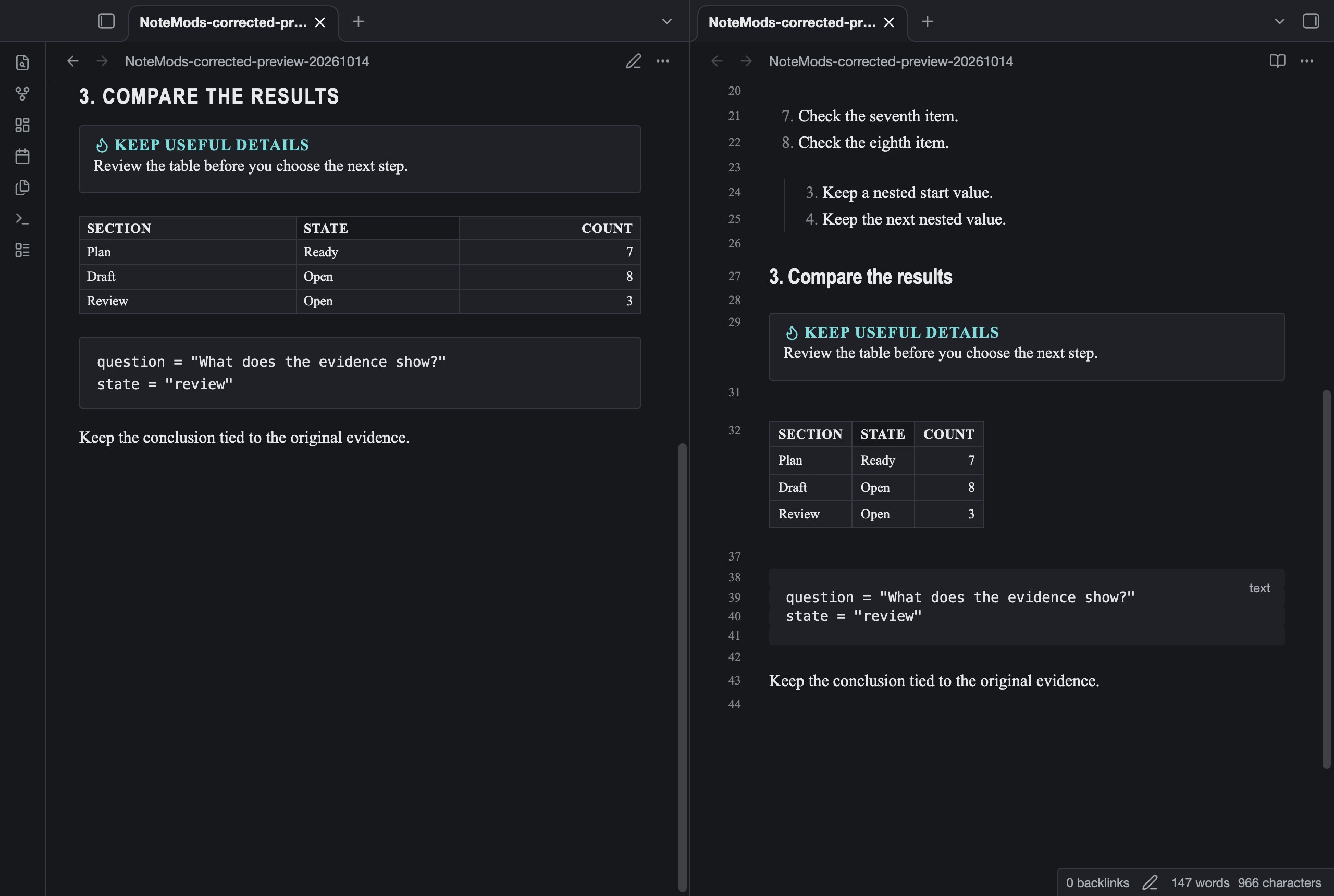Viewport: 1334px width, 896px height.
Task: Click Keep Useful Details callout title, right pane
Action: pyautogui.click(x=901, y=332)
